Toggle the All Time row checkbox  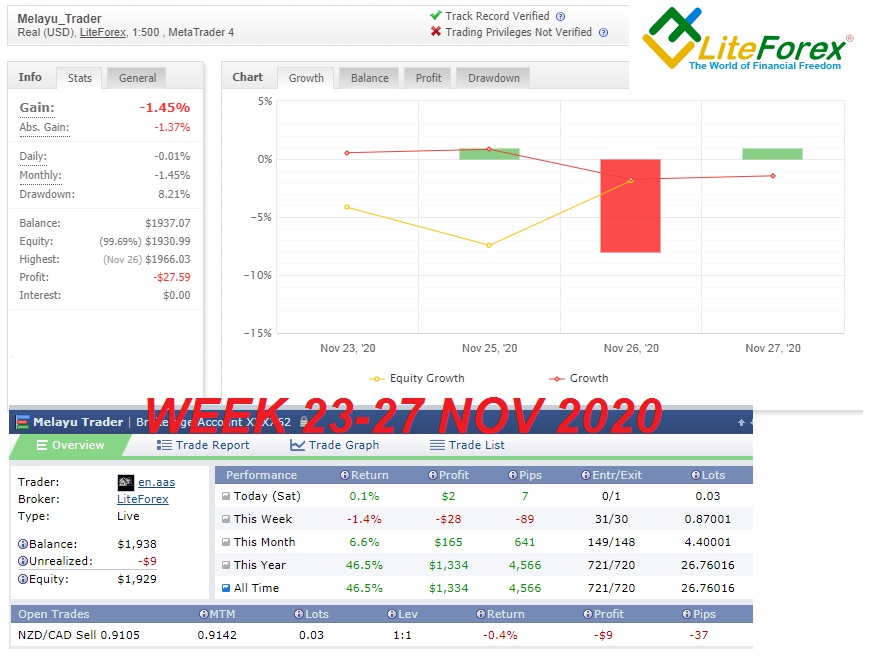pyautogui.click(x=226, y=588)
